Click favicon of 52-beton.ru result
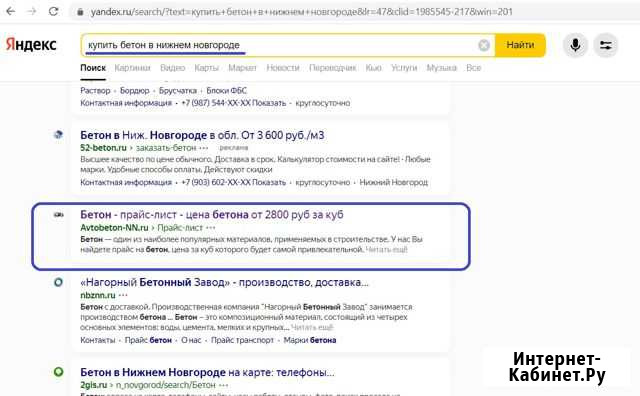Image resolution: width=640 pixels, height=396 pixels. click(x=58, y=134)
